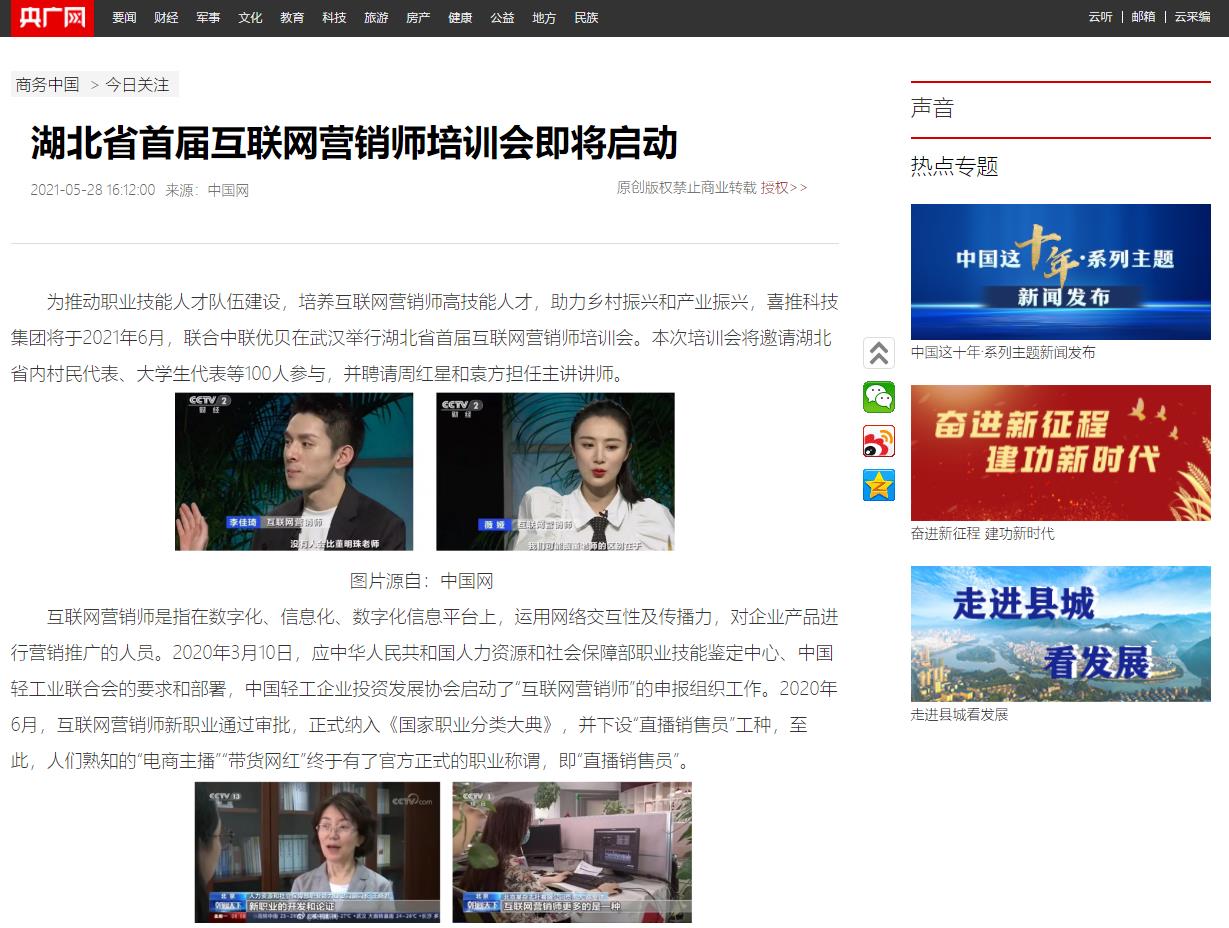Open the 李佳琦 CCTV screenshot image

[x=294, y=471]
